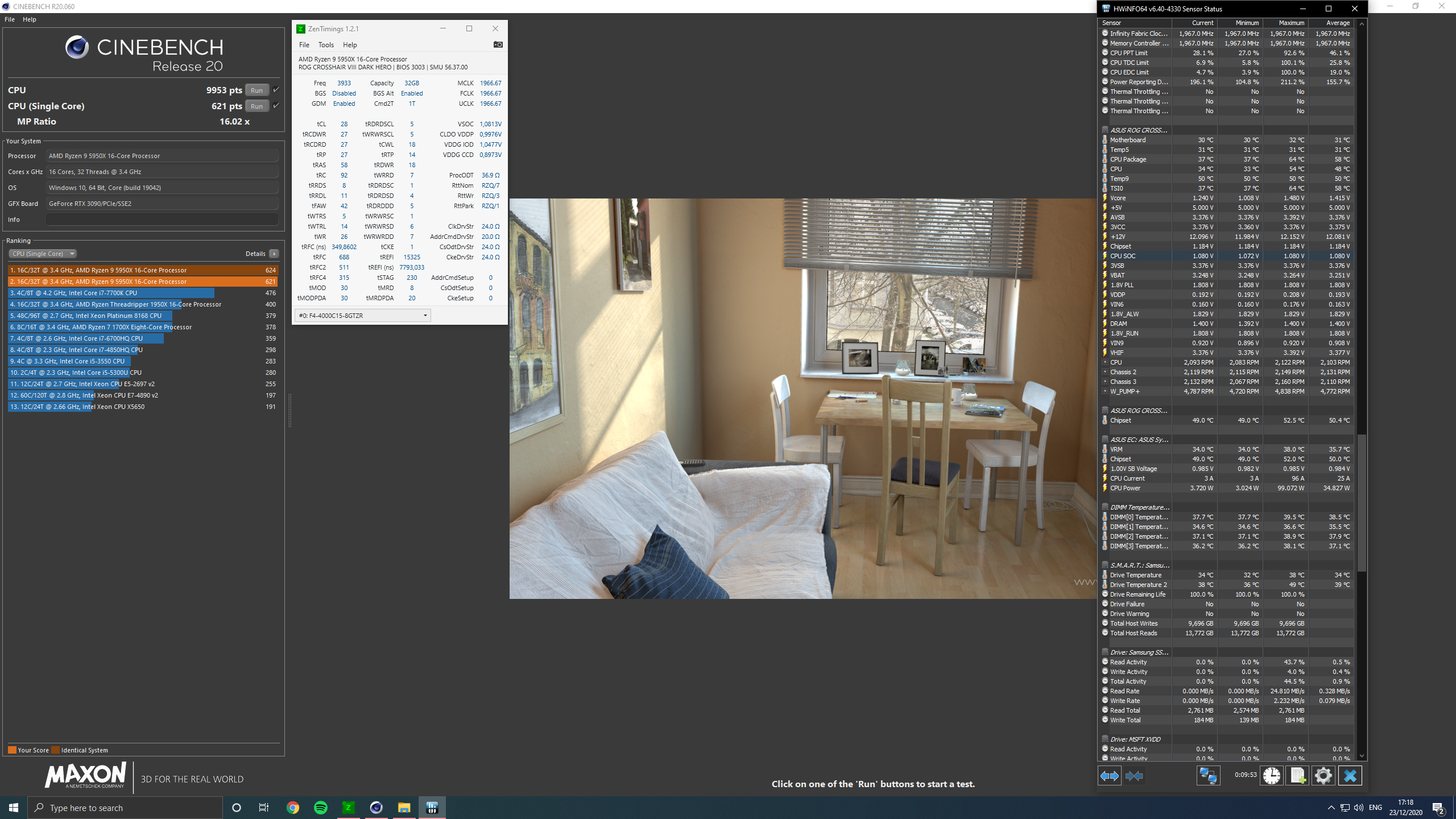Toggle the CPU test checkbox

(x=276, y=90)
